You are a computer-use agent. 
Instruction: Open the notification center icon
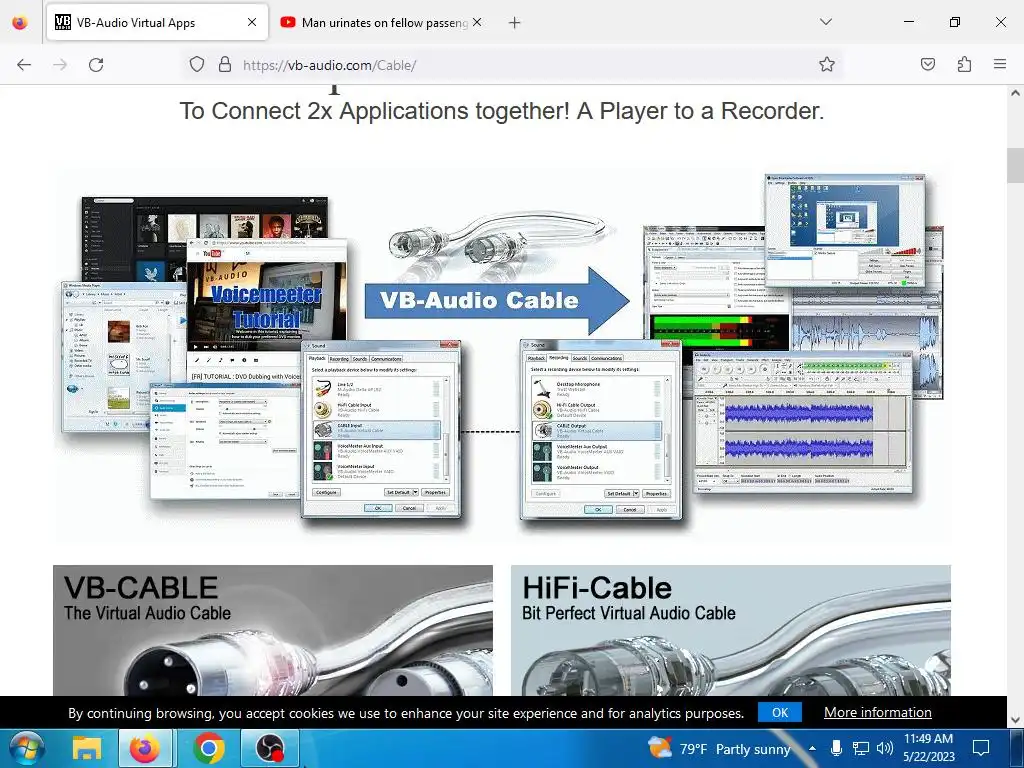click(981, 748)
